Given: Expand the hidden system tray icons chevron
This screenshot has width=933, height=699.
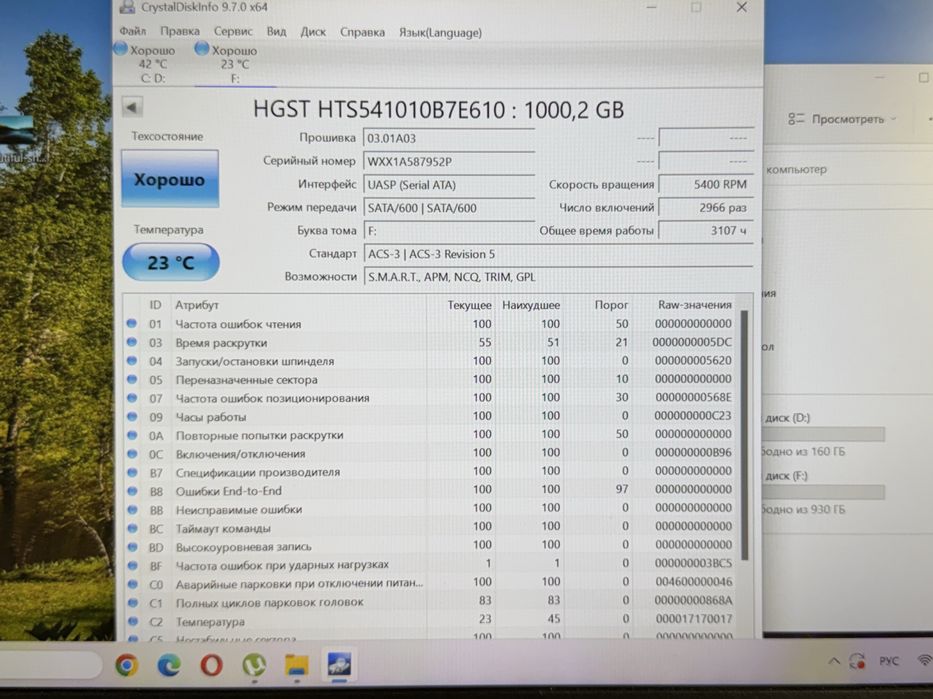Looking at the screenshot, I should click(x=833, y=661).
